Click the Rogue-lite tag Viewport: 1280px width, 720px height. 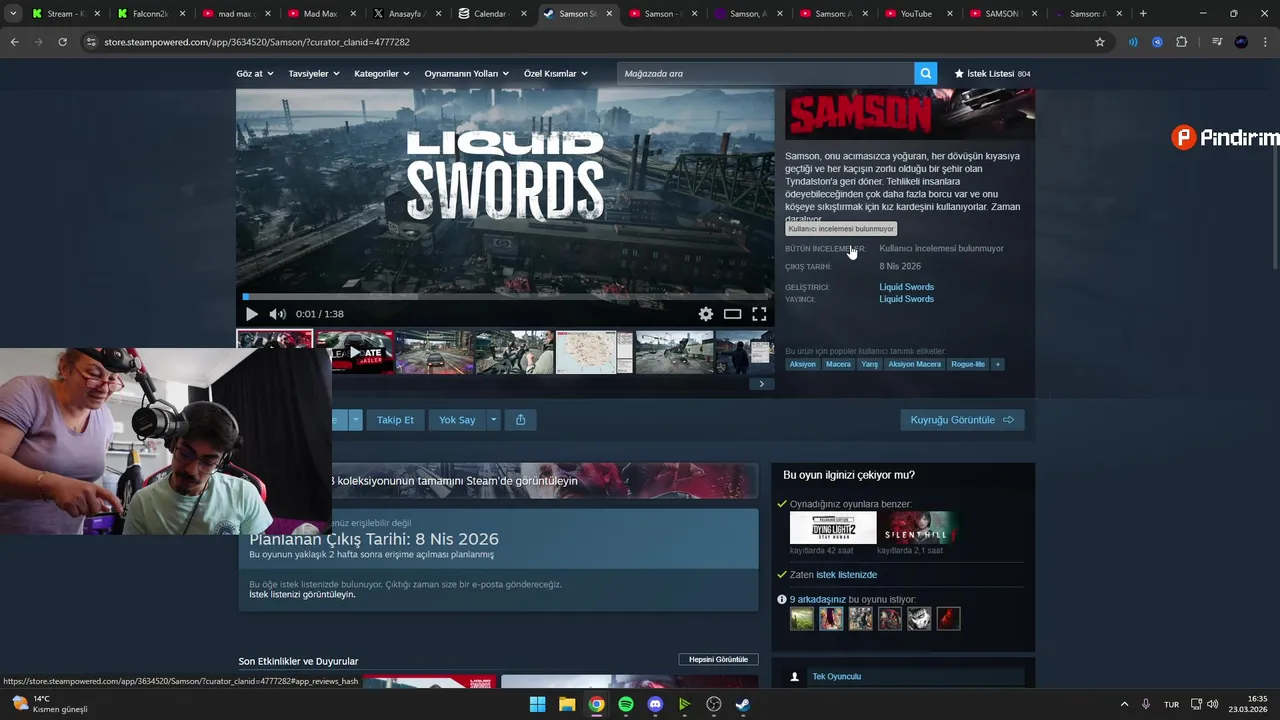(x=968, y=364)
